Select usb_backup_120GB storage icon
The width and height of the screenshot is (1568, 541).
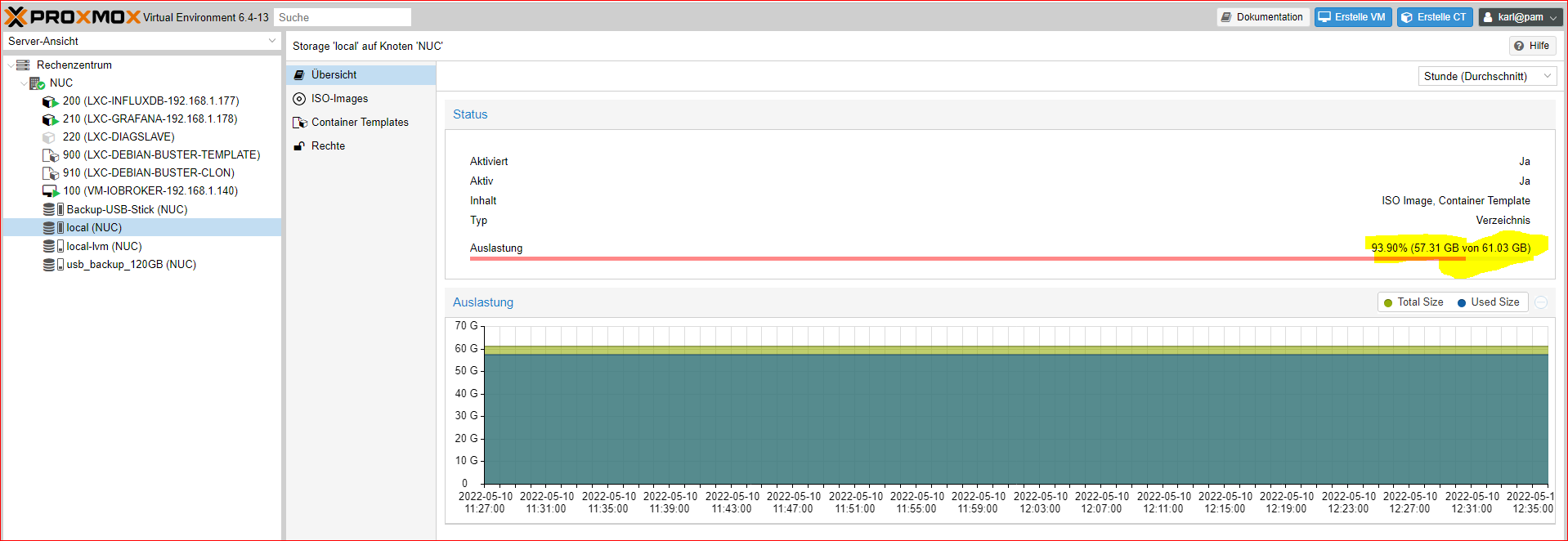tap(53, 264)
